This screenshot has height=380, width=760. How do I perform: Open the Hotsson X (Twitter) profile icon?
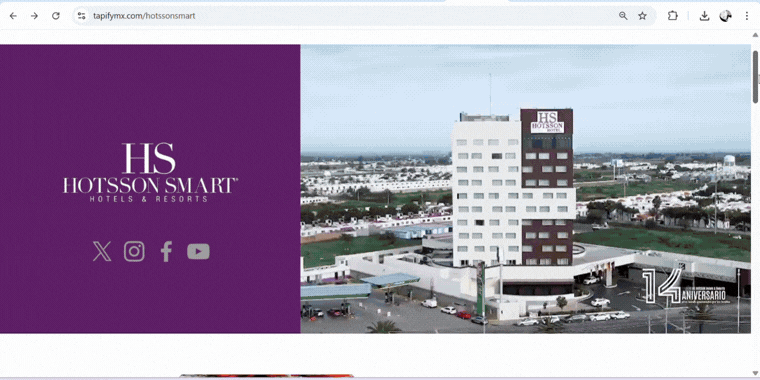point(102,252)
